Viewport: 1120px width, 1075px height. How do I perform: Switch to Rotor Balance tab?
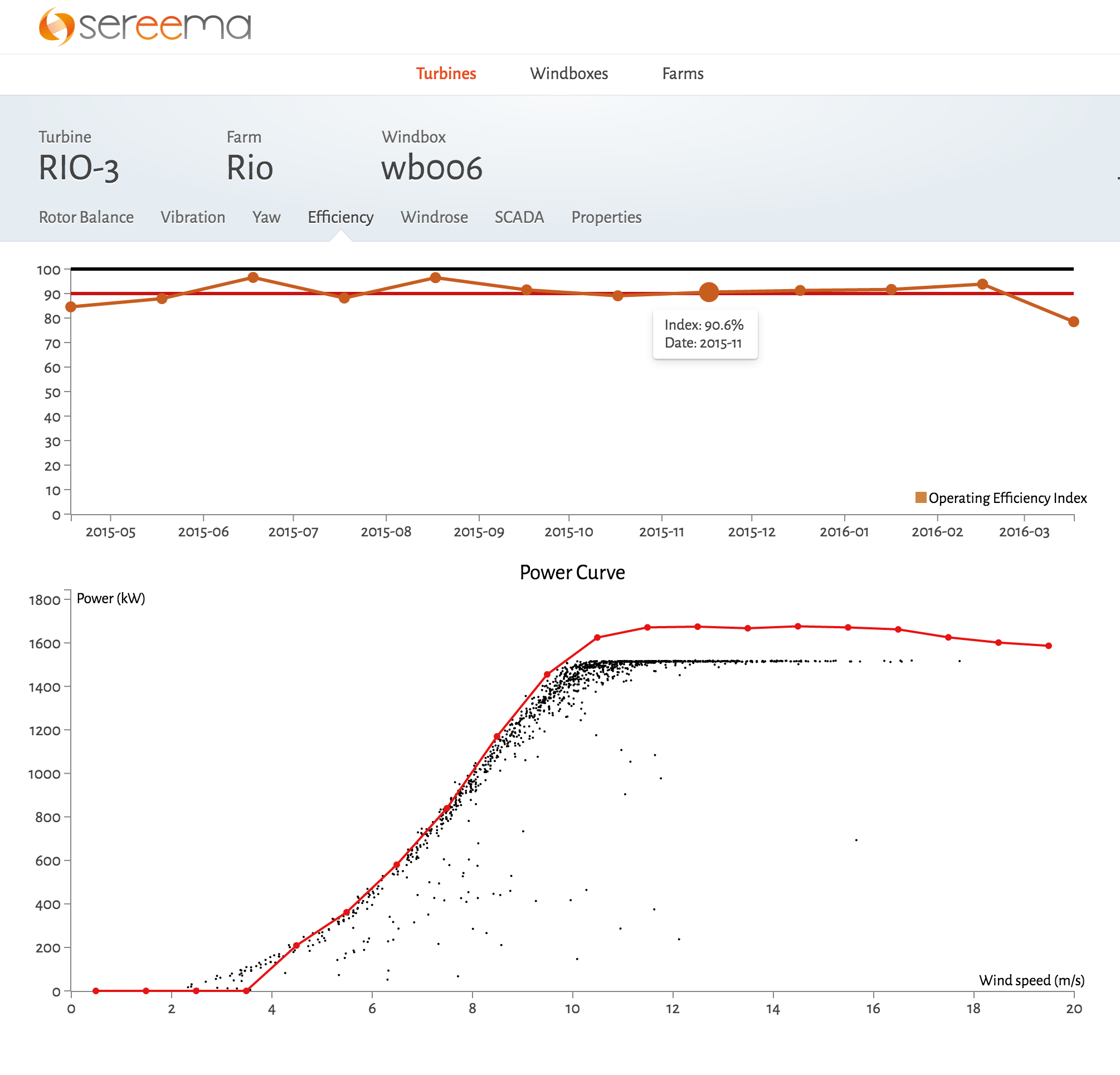point(86,217)
